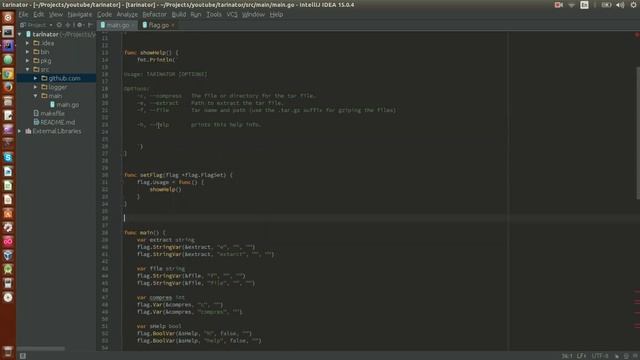Image resolution: width=640 pixels, height=360 pixels.
Task: Open the sound volume indicator
Action: tap(620, 5)
